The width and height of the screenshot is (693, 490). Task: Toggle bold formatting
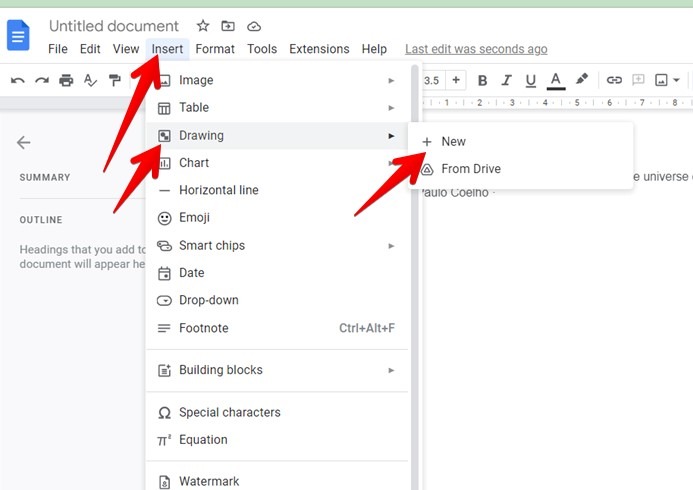pyautogui.click(x=483, y=80)
